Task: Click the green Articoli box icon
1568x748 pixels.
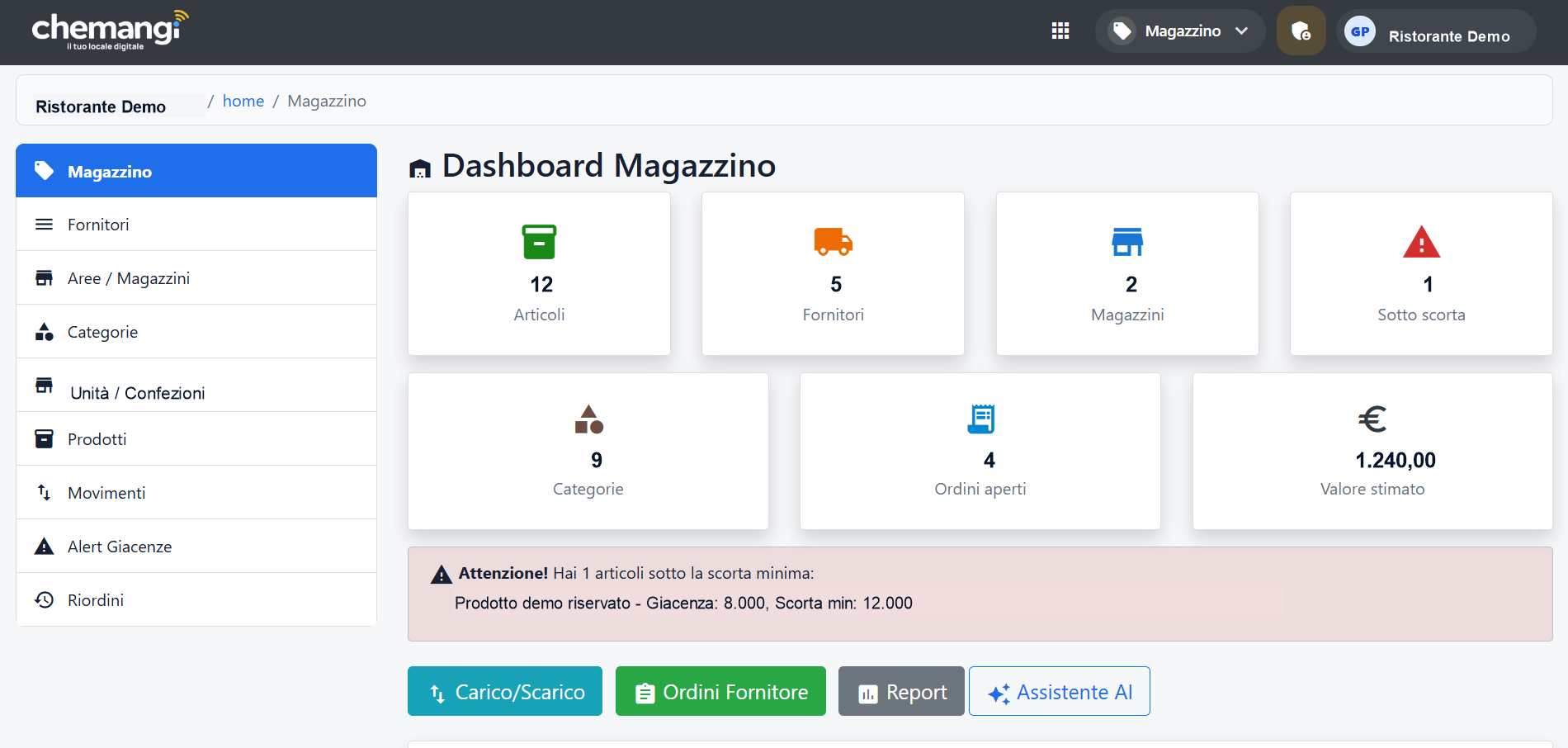Action: pyautogui.click(x=539, y=242)
